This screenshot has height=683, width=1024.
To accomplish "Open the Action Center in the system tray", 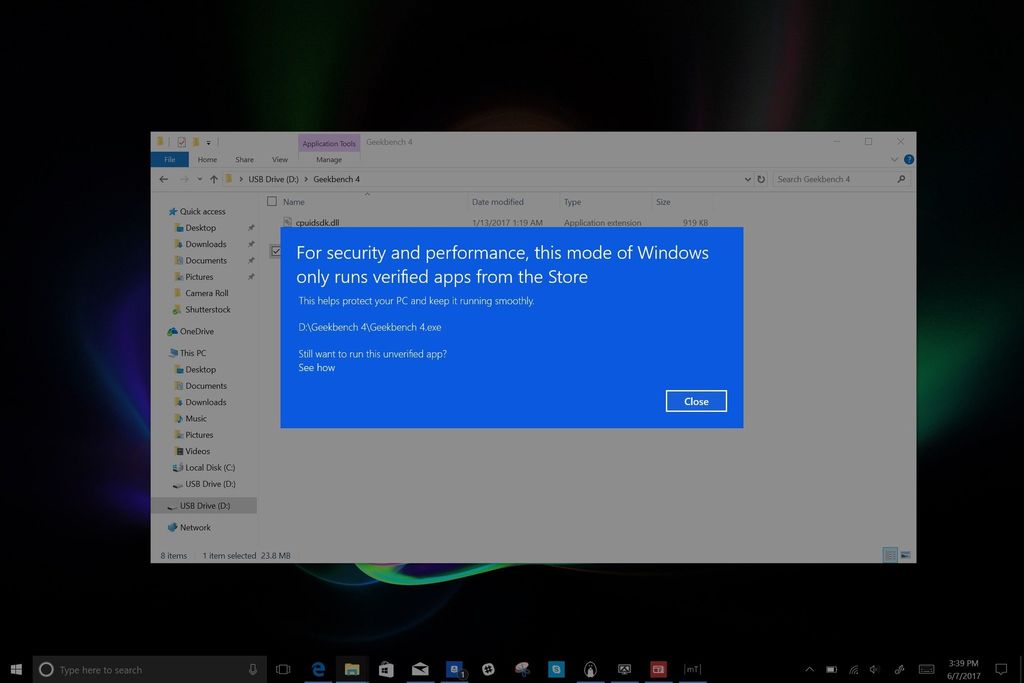I will click(1000, 670).
